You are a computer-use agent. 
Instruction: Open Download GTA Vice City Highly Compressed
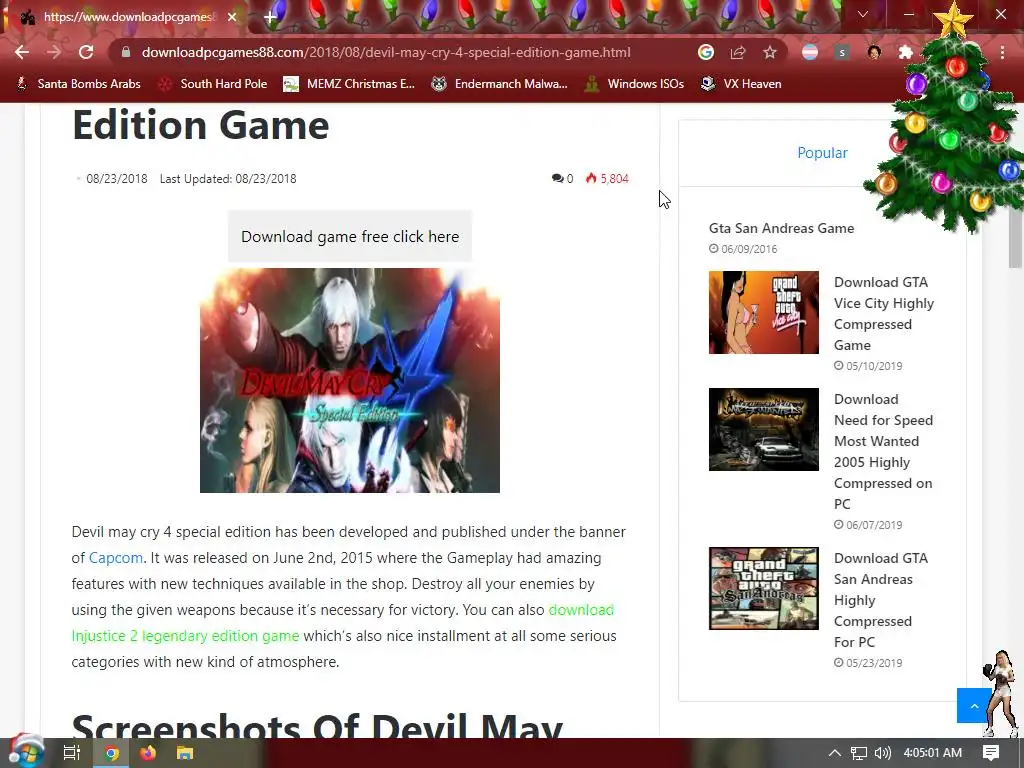click(884, 313)
